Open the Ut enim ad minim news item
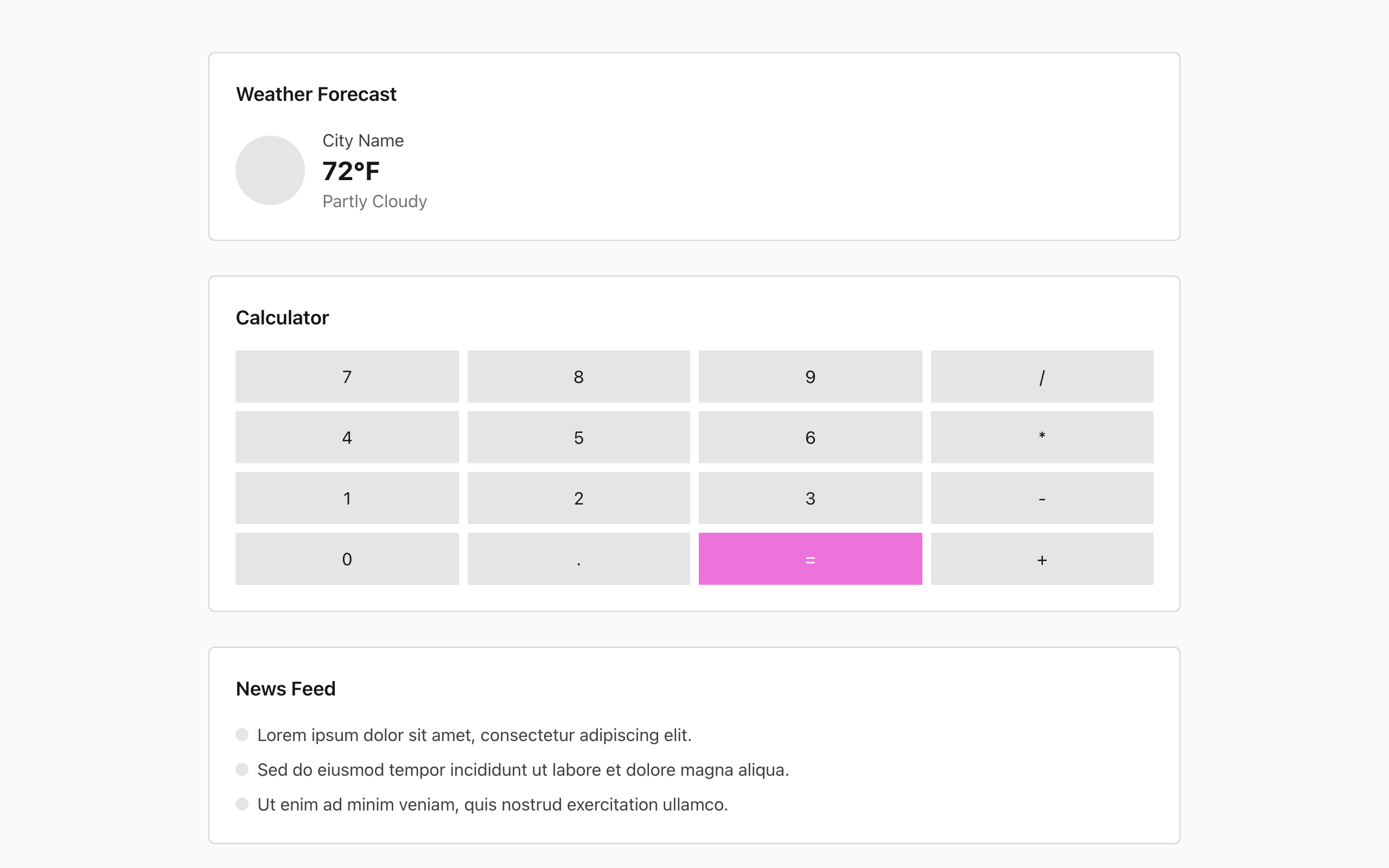This screenshot has width=1389, height=868. [493, 805]
